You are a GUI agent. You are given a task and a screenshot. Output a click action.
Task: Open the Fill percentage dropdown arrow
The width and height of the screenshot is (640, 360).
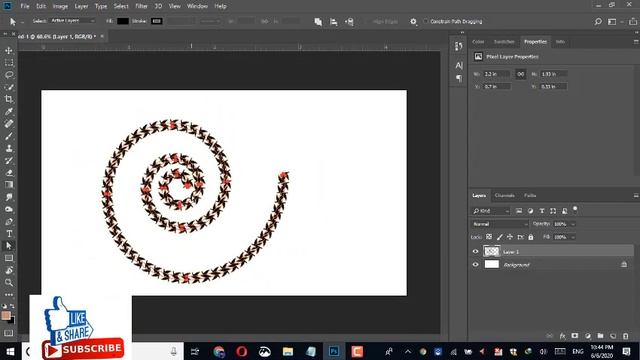(573, 237)
